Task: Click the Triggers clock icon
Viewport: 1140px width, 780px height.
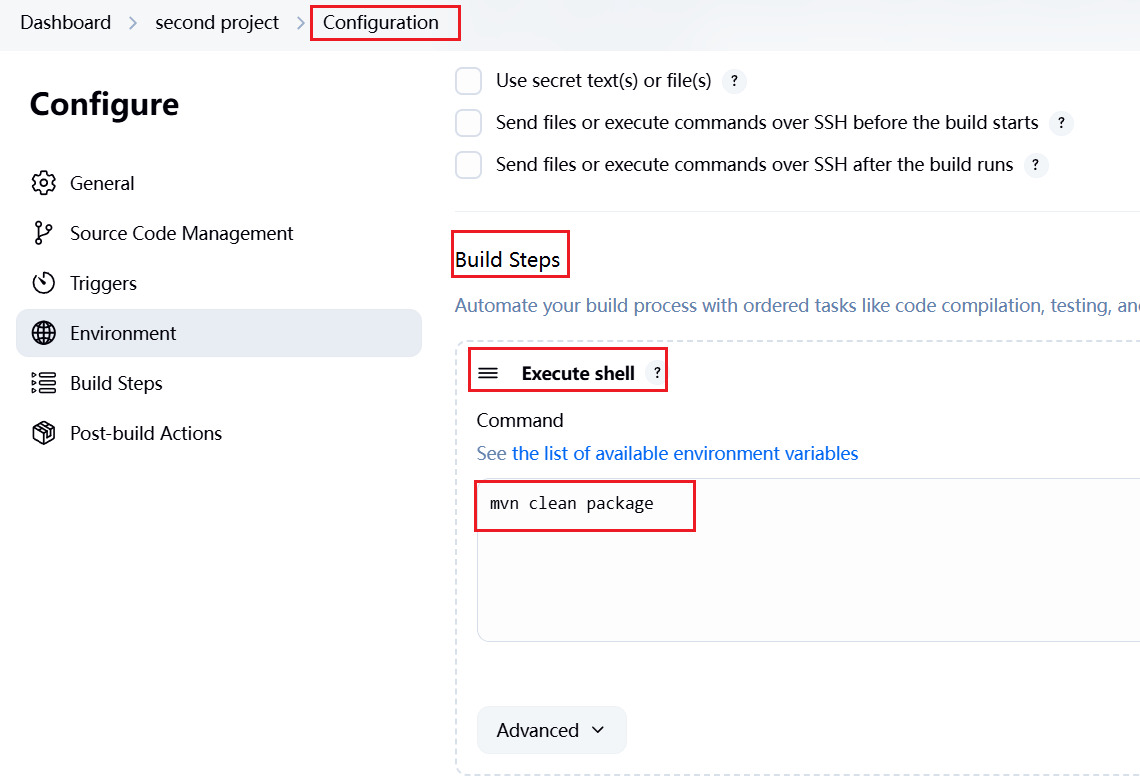Action: 44,283
